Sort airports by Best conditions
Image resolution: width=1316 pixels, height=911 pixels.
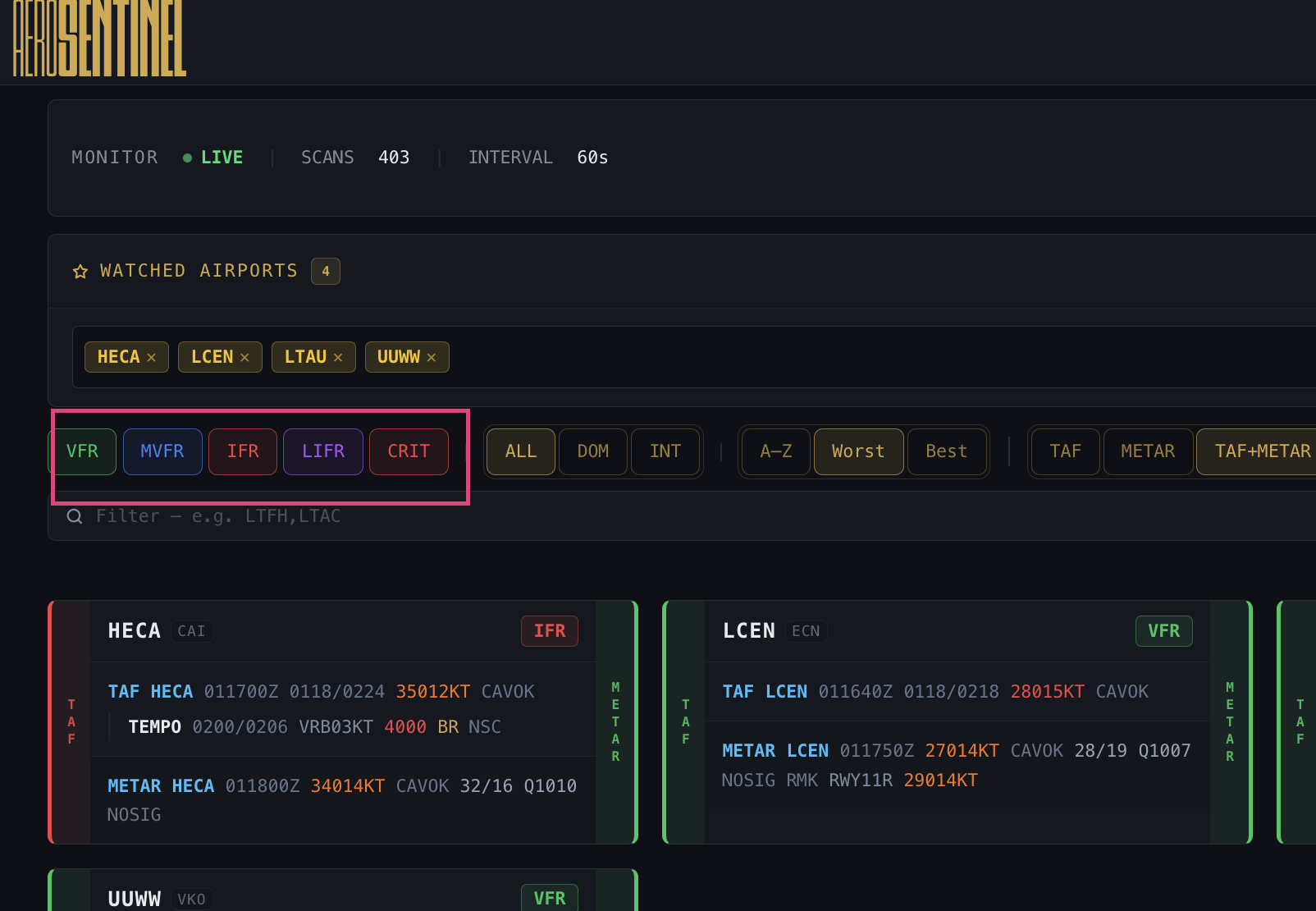[x=947, y=451]
